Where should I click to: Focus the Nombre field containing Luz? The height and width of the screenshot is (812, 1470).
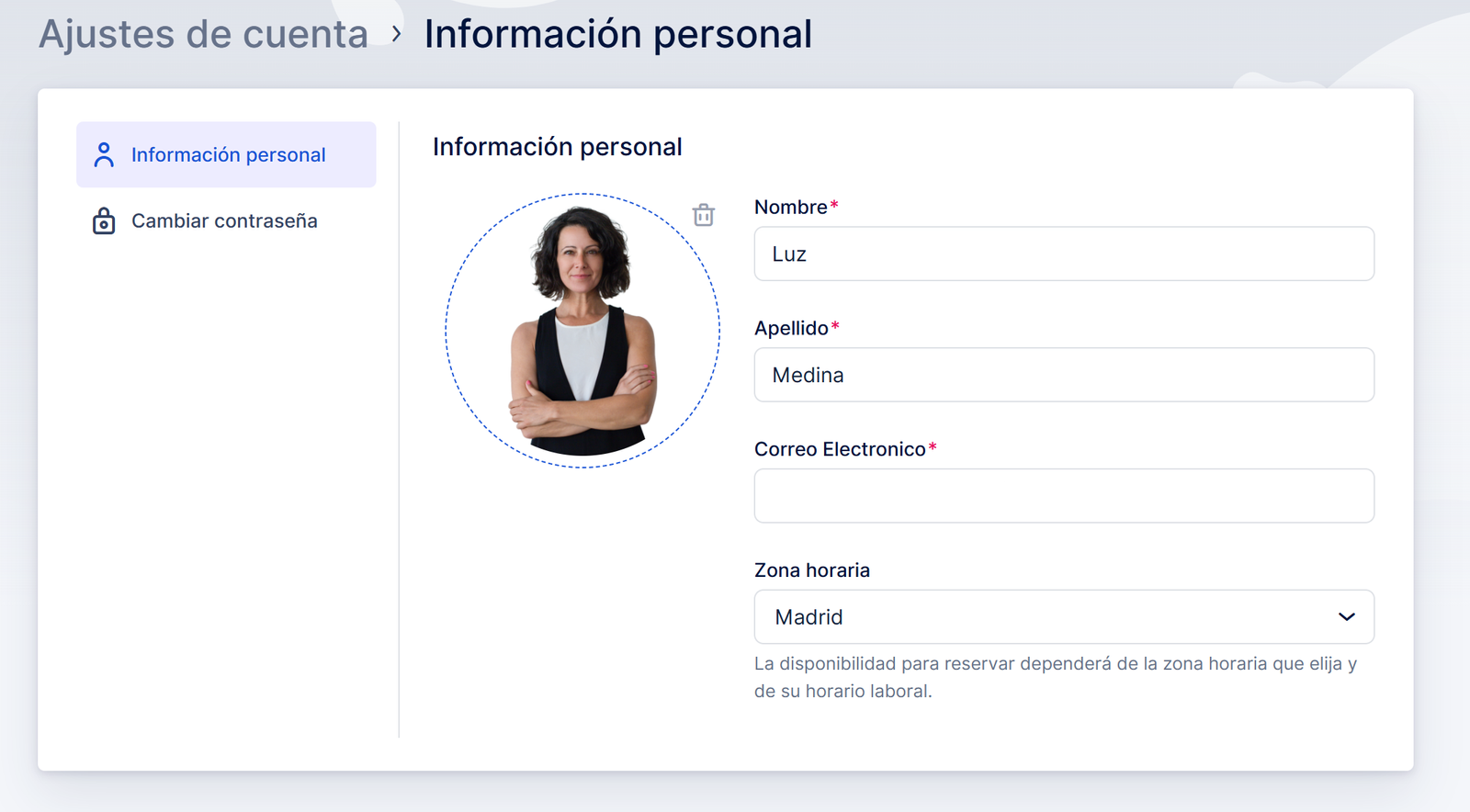coord(1063,254)
